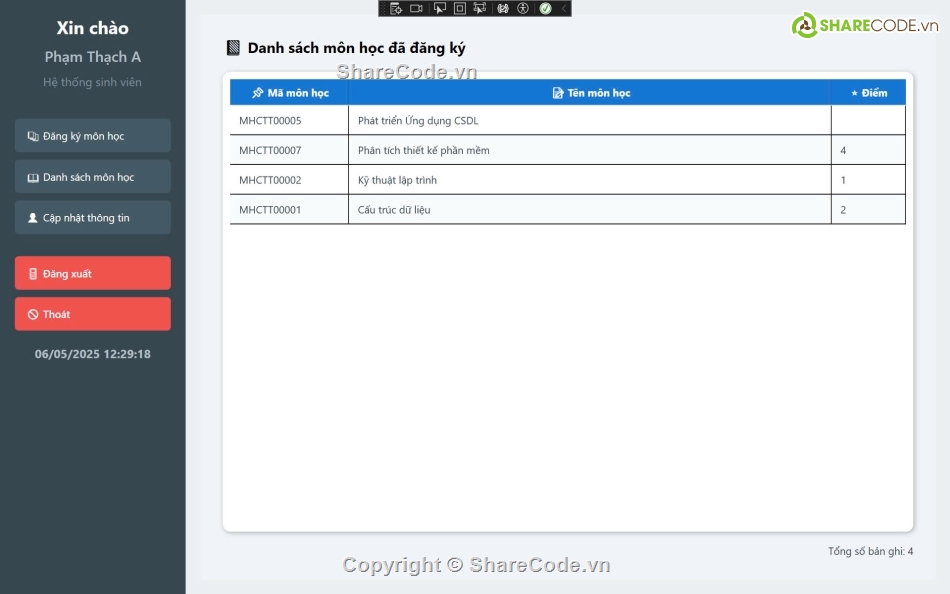
Task: Select the cell MHCTT00005
Action: coord(290,121)
